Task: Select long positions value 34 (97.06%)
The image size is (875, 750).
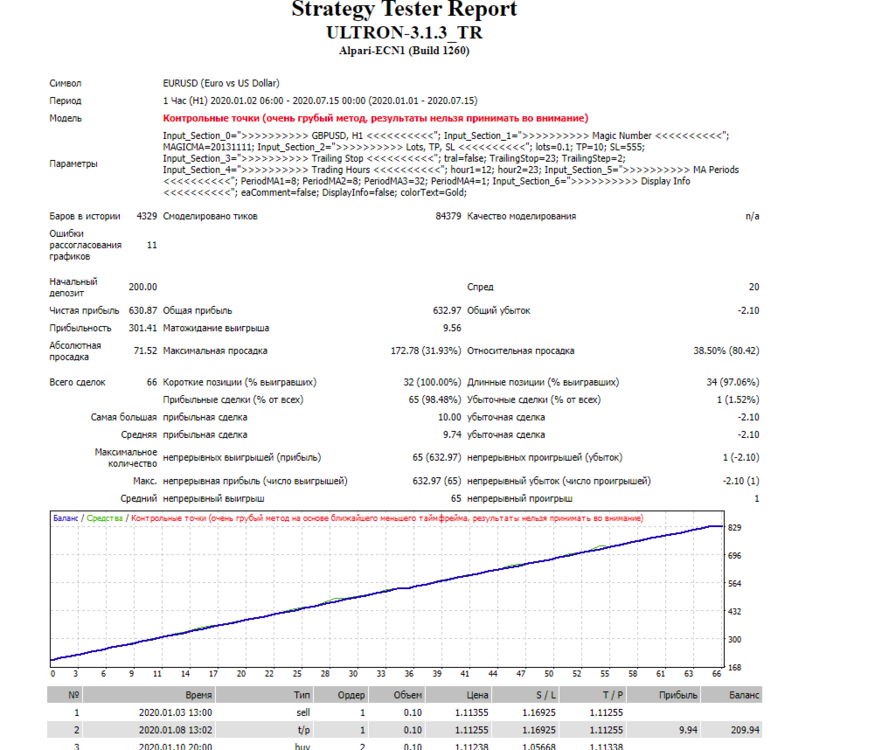Action: (x=733, y=382)
